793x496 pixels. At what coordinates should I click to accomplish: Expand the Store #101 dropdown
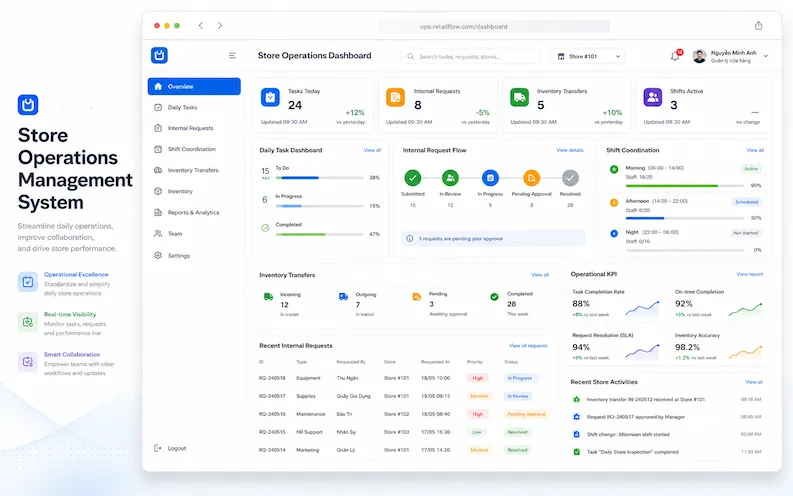click(588, 56)
